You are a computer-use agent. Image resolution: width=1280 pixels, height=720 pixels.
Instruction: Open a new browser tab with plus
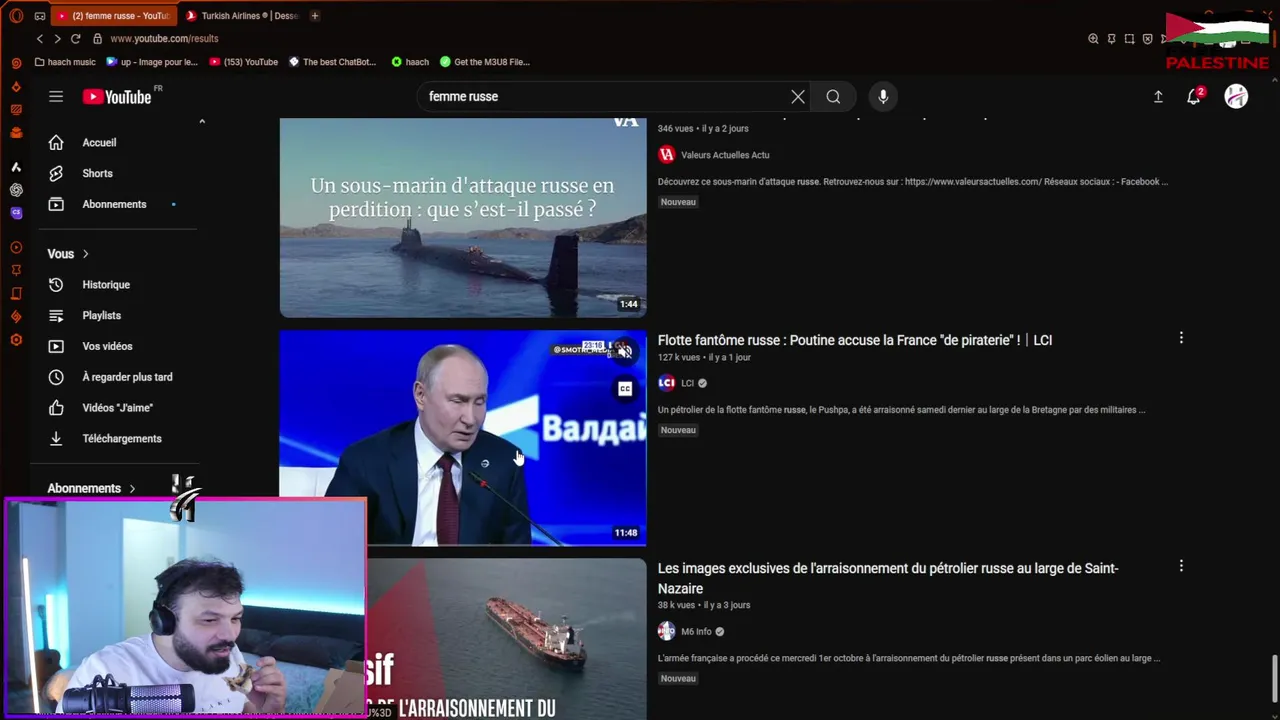pyautogui.click(x=315, y=16)
